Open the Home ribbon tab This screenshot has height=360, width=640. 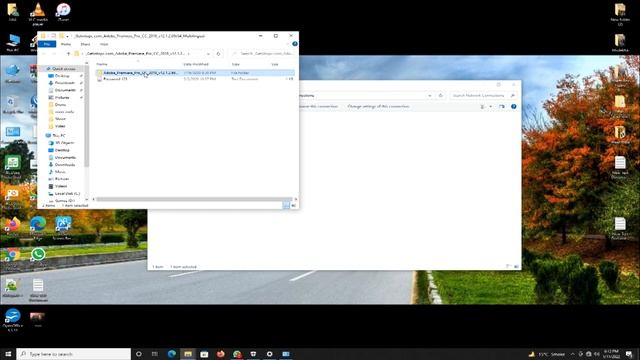click(66, 44)
